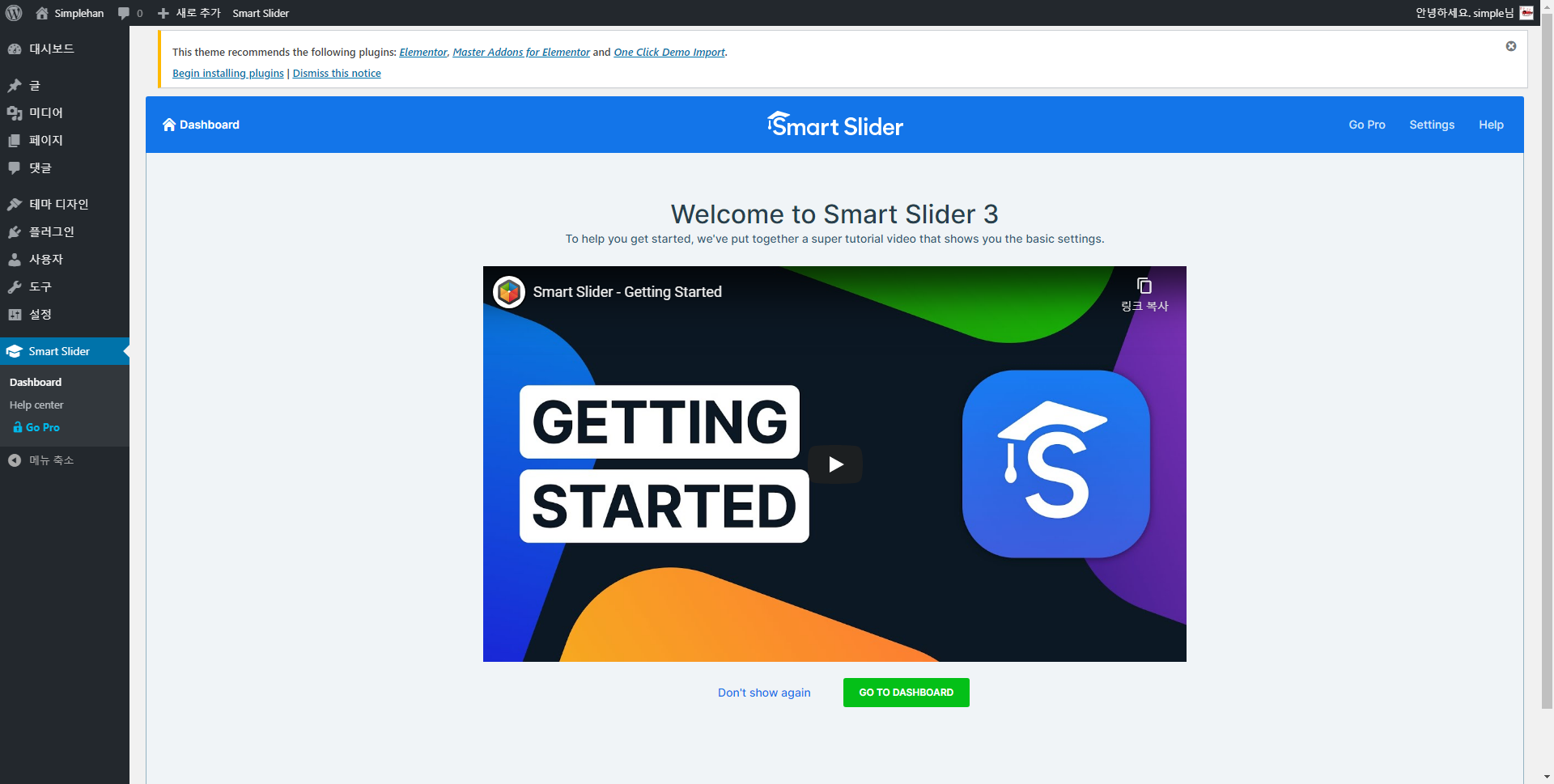Click the users person icon
Image resolution: width=1554 pixels, height=784 pixels.
15,259
